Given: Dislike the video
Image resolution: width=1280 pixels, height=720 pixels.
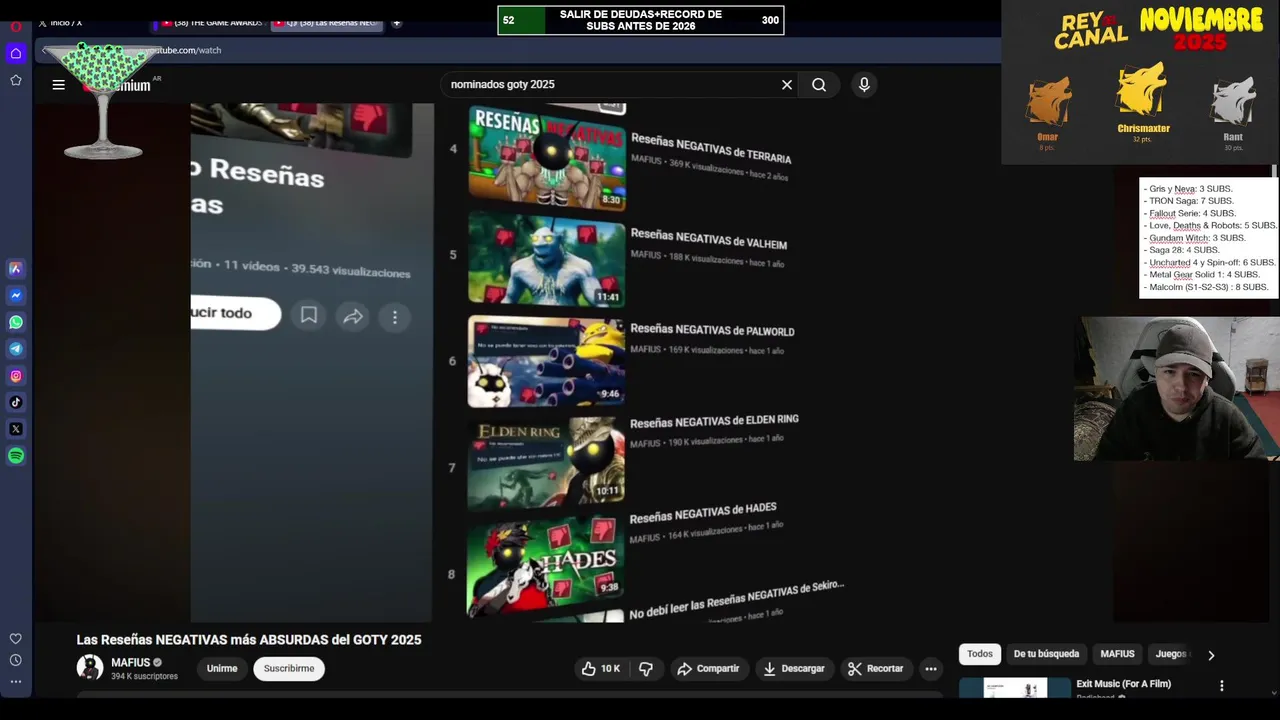Looking at the screenshot, I should click(646, 668).
